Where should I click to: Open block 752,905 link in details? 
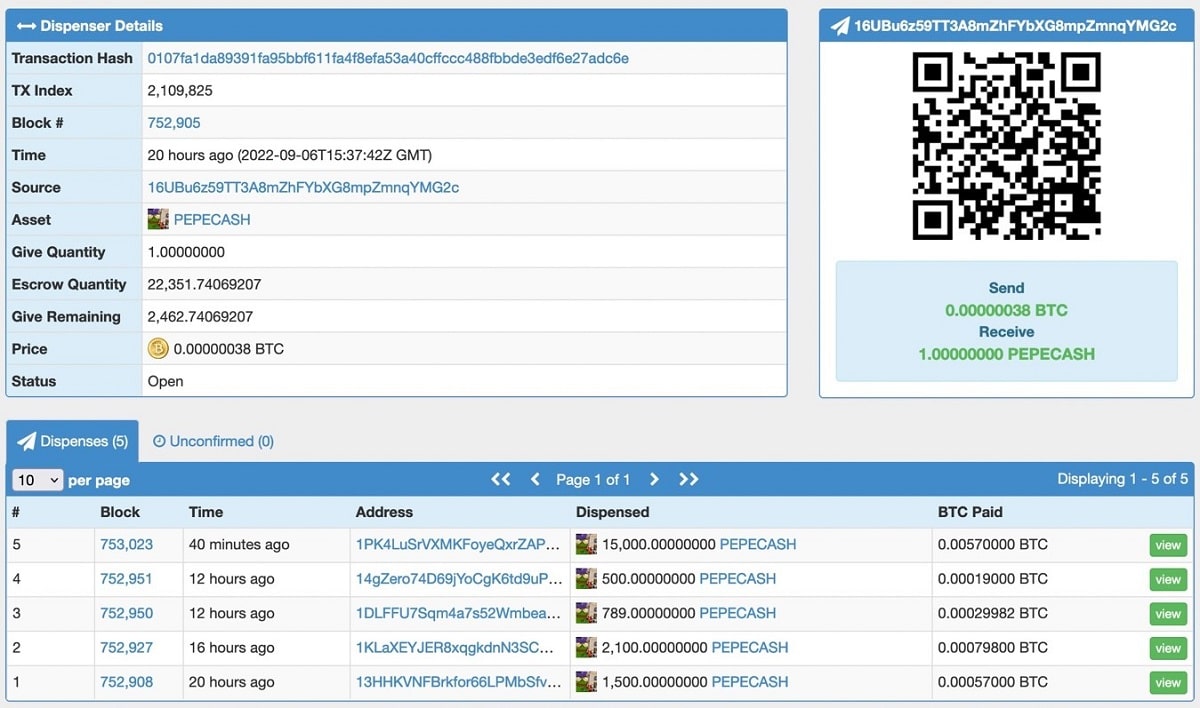click(174, 123)
